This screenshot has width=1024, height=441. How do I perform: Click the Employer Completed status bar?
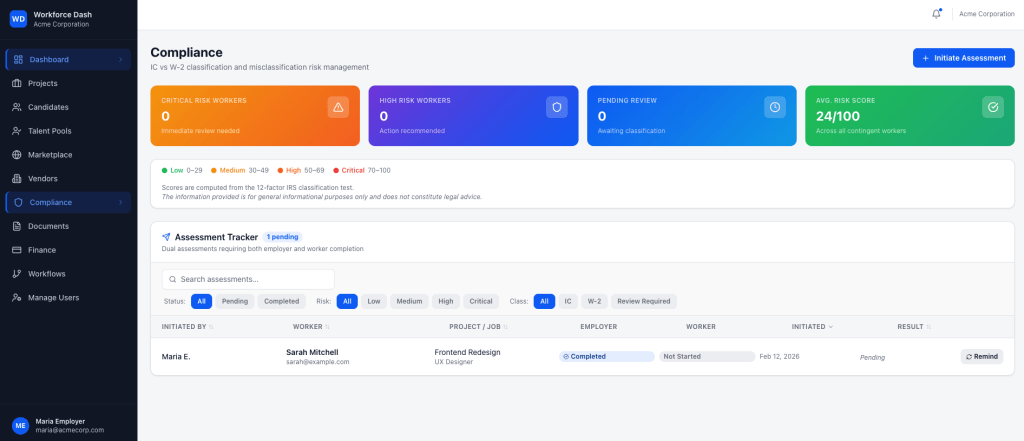606,356
